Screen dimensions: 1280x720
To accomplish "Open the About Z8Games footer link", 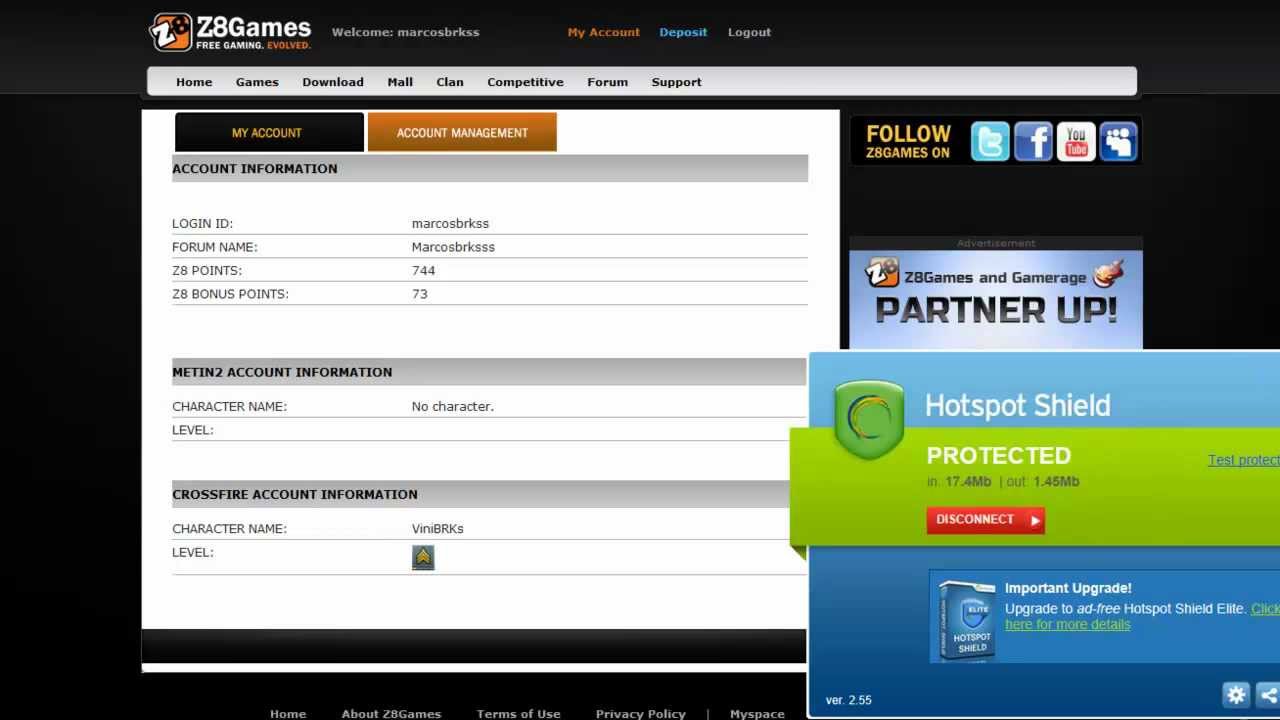I will [391, 713].
